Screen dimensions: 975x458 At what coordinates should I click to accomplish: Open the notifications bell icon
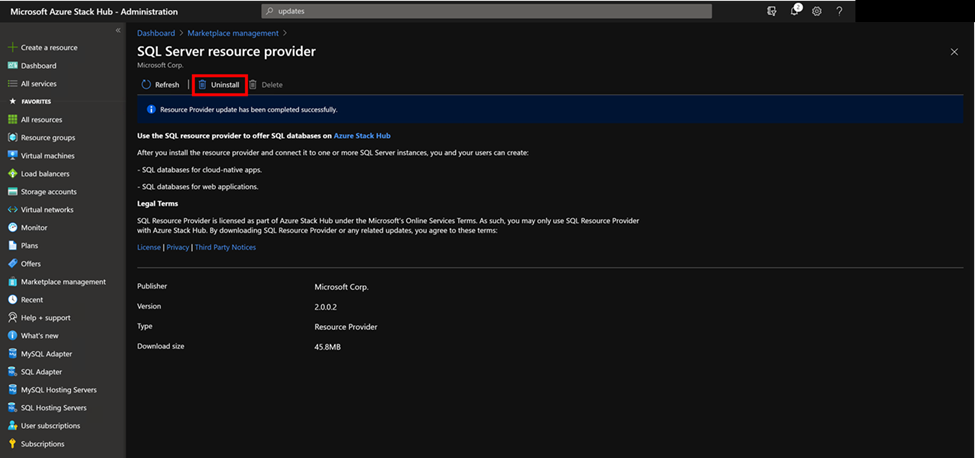pyautogui.click(x=795, y=11)
